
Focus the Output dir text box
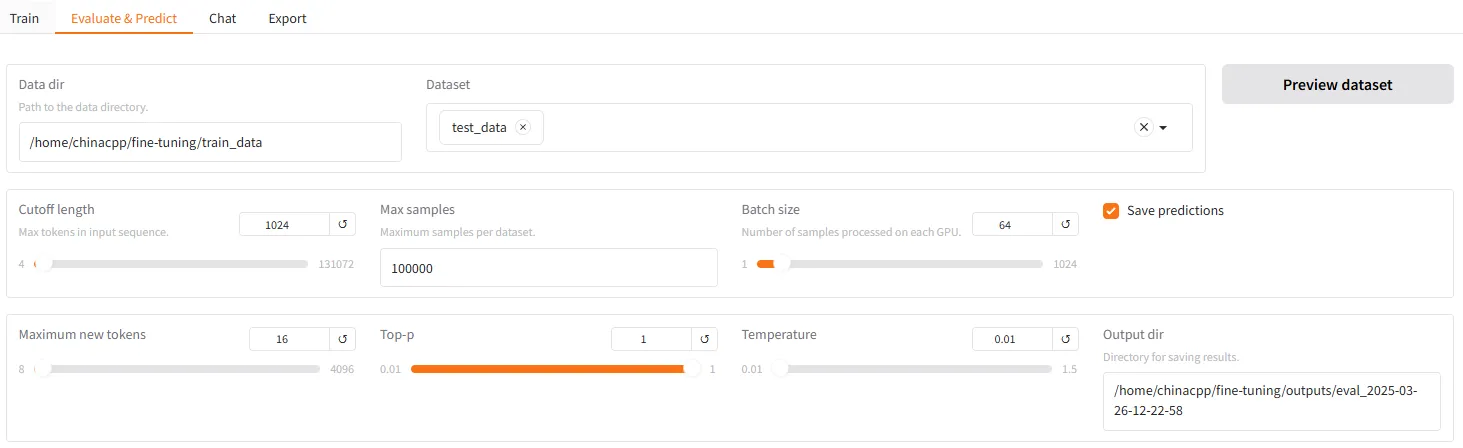pos(1272,401)
